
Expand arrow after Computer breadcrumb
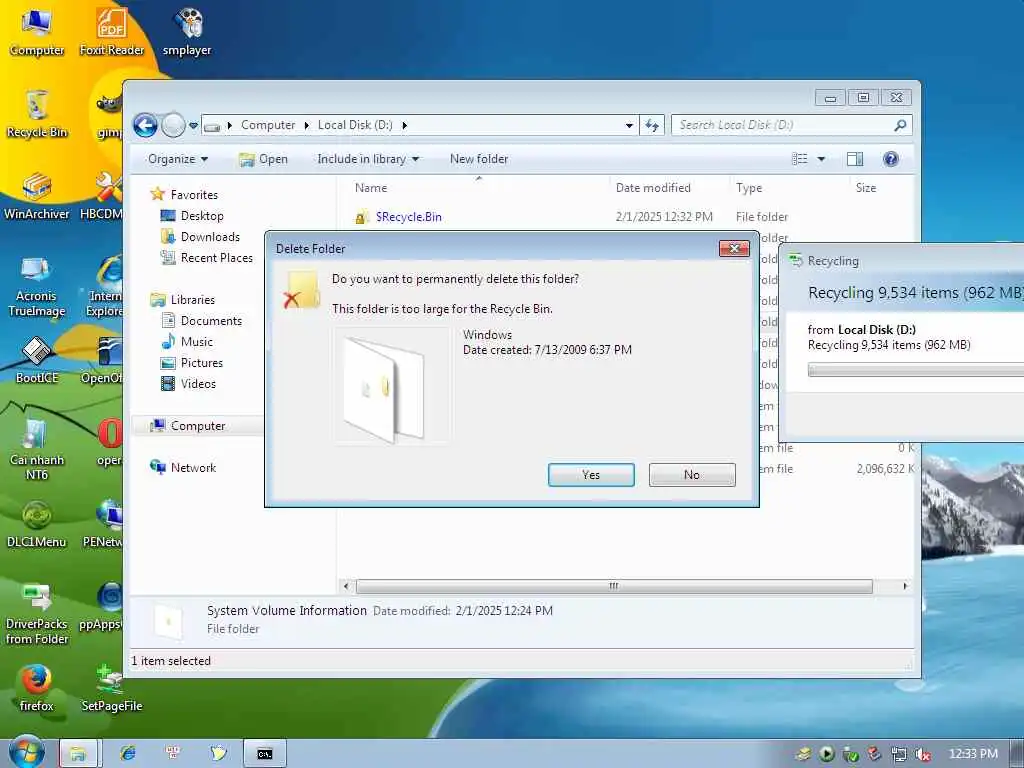pos(306,125)
